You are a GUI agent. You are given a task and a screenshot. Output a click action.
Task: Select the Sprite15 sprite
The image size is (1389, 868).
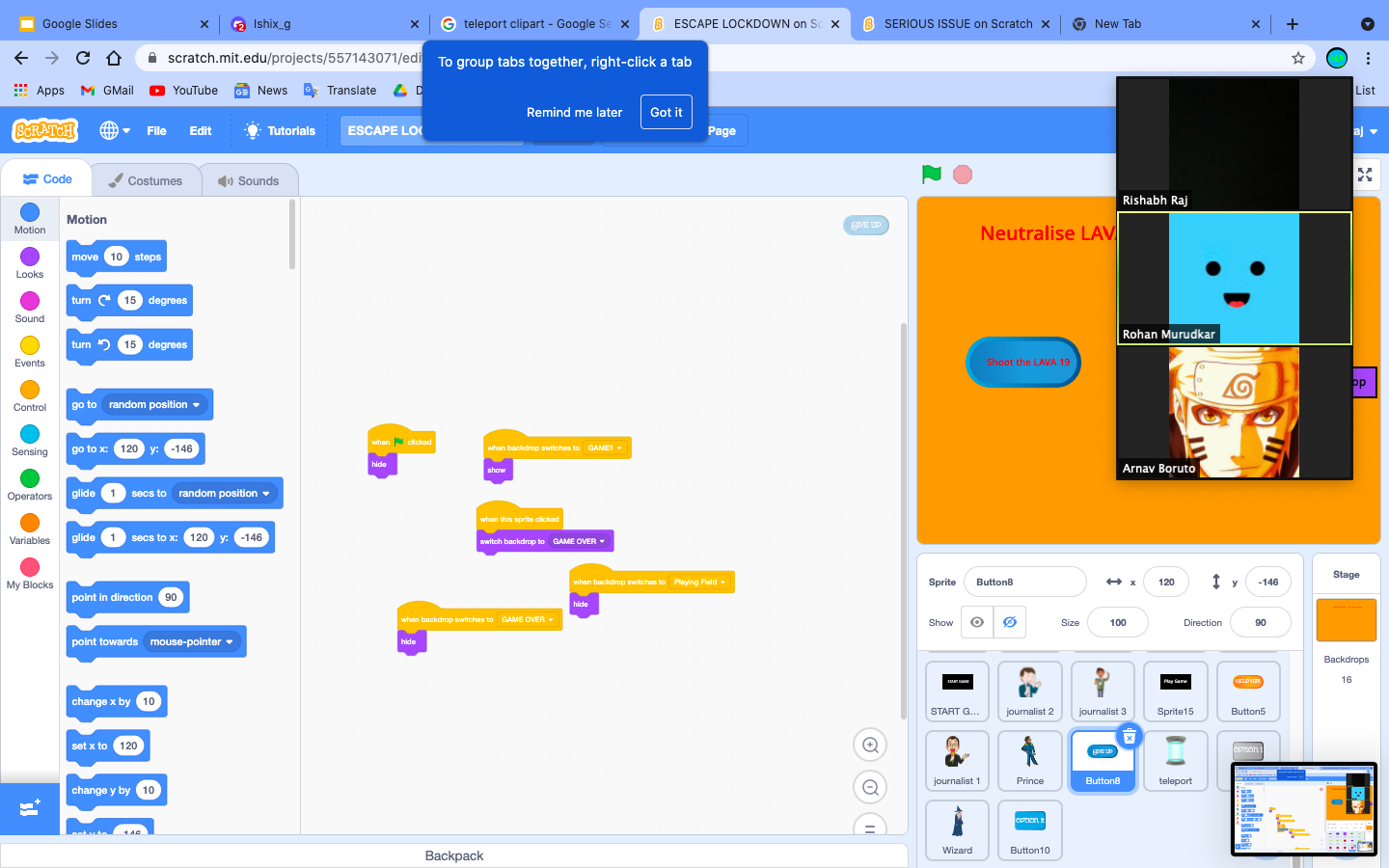pyautogui.click(x=1176, y=691)
